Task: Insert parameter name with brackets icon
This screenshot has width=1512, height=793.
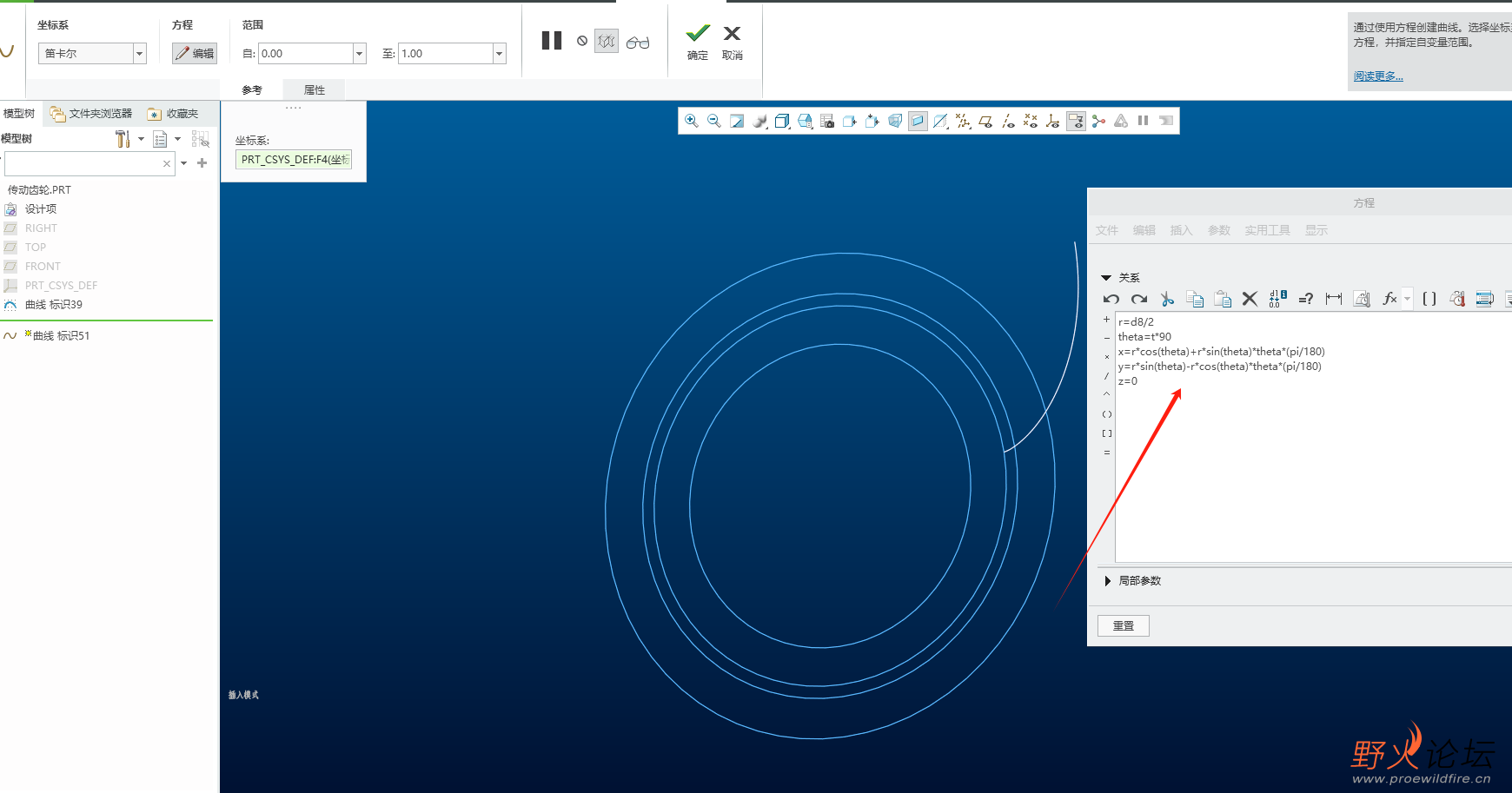Action: click(1429, 299)
